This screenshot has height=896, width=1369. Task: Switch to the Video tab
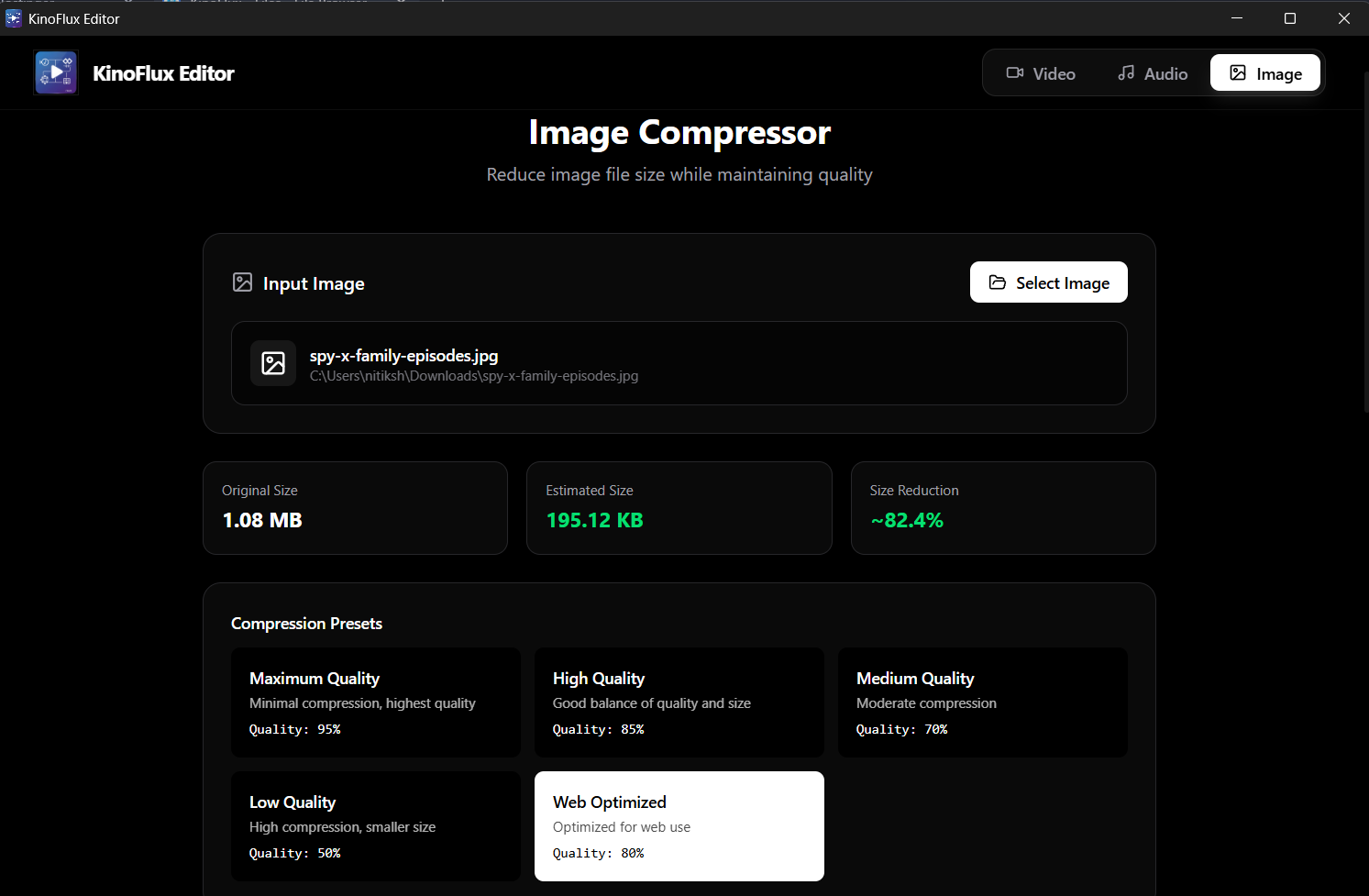click(x=1041, y=73)
